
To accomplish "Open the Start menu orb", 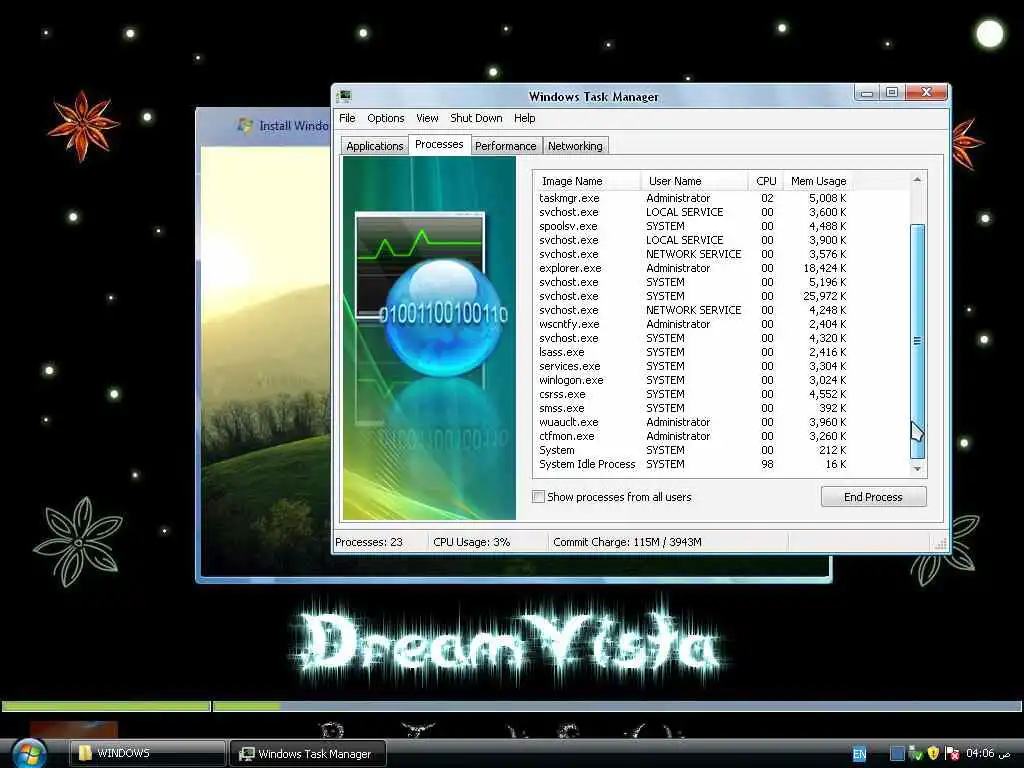I will point(29,753).
